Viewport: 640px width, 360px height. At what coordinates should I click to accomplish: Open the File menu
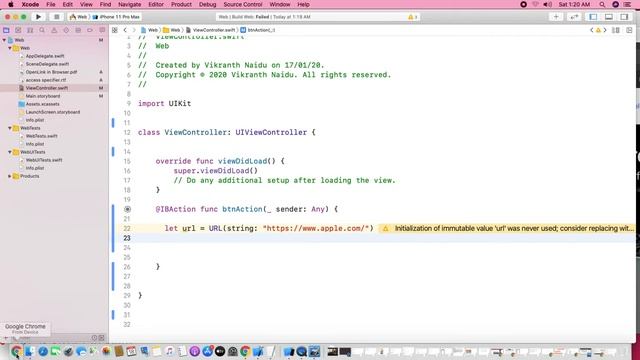51,4
